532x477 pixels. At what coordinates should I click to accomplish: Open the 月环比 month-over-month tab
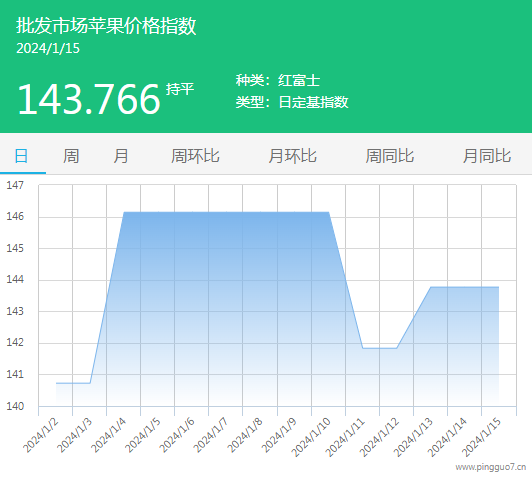click(292, 156)
